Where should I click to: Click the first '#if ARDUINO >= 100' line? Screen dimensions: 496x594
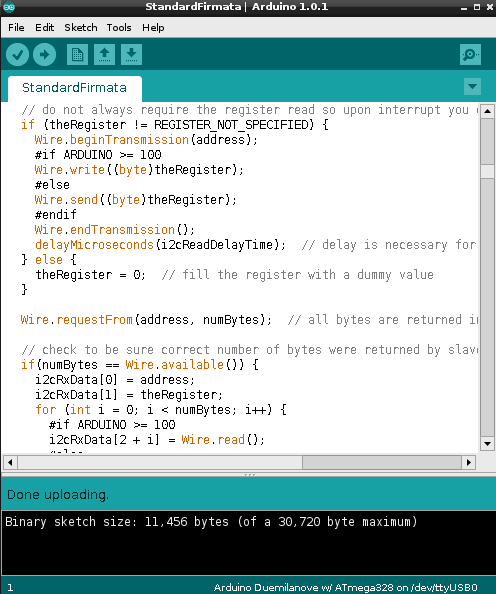pyautogui.click(x=98, y=155)
